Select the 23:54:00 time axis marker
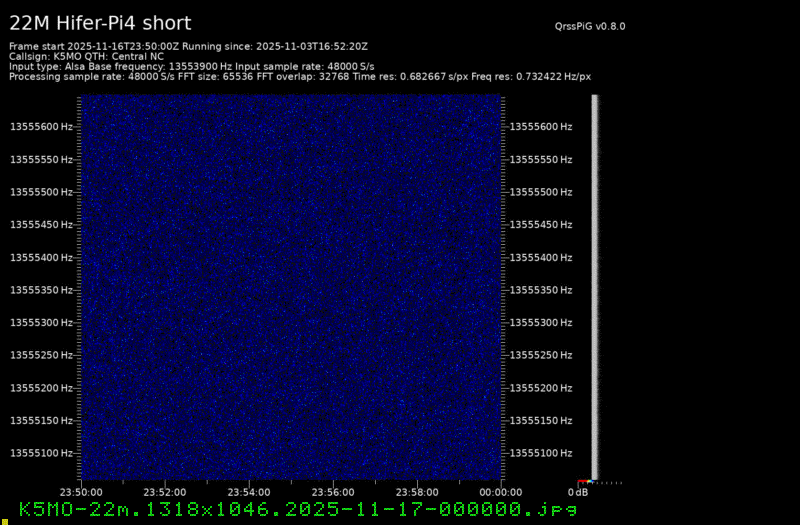 coord(249,492)
